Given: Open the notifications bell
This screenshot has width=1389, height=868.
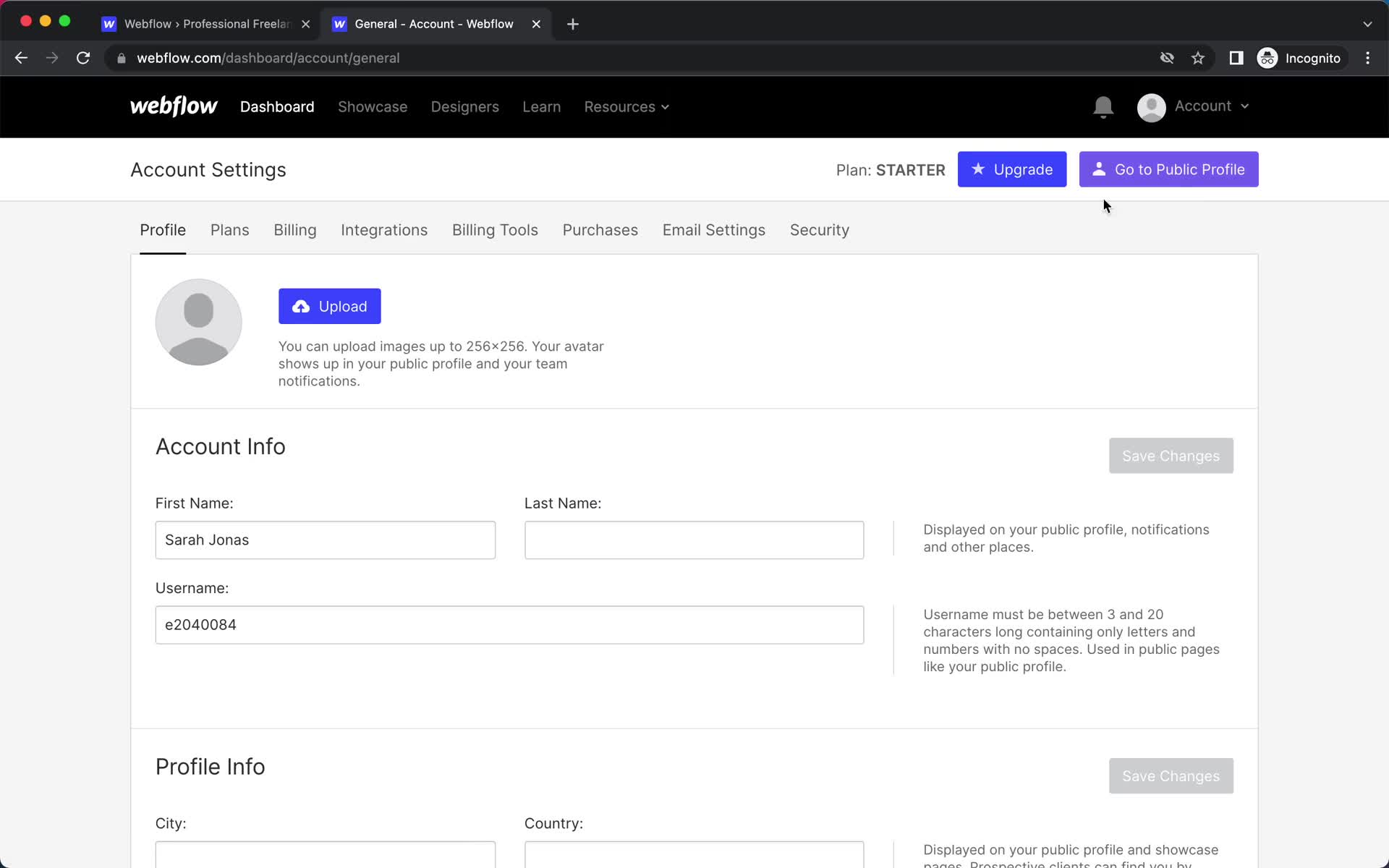Looking at the screenshot, I should tap(1103, 107).
